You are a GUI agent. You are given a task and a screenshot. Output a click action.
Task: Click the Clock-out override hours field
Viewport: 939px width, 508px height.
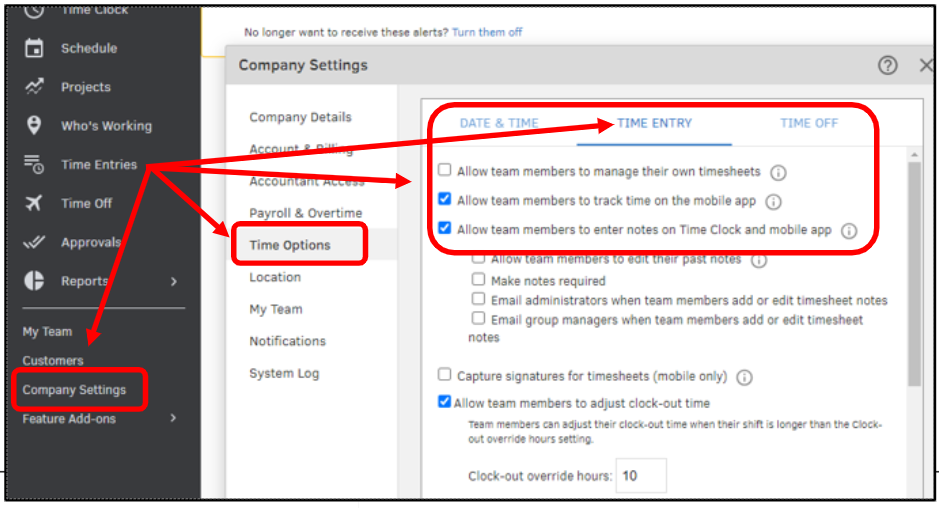[x=640, y=476]
